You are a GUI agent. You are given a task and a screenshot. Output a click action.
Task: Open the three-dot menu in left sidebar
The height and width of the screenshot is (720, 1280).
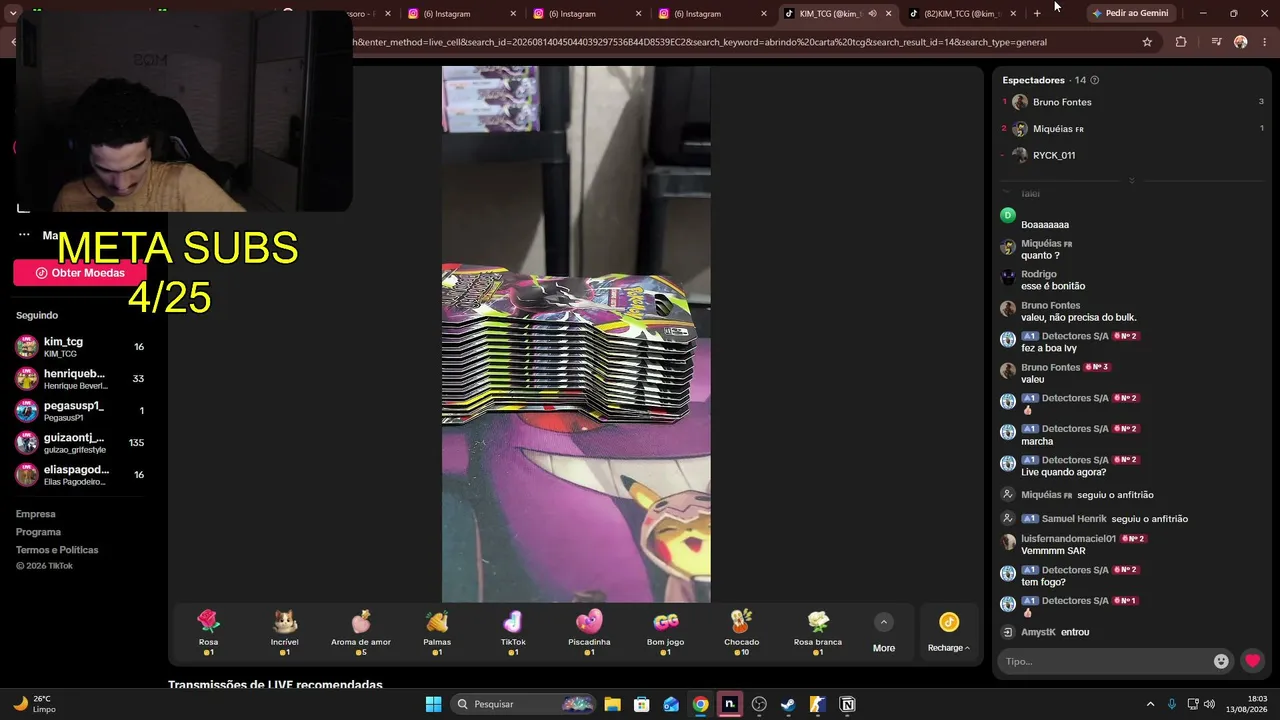(x=24, y=235)
